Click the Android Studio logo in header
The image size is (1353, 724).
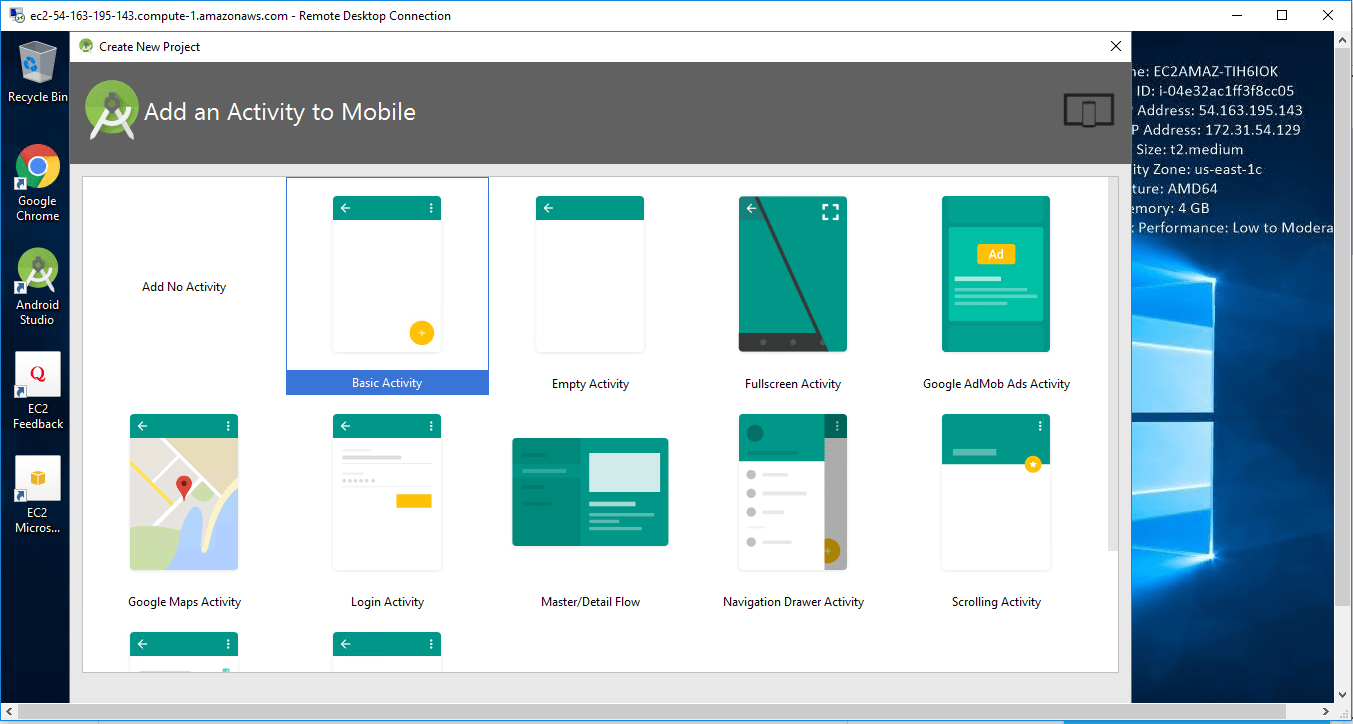111,111
